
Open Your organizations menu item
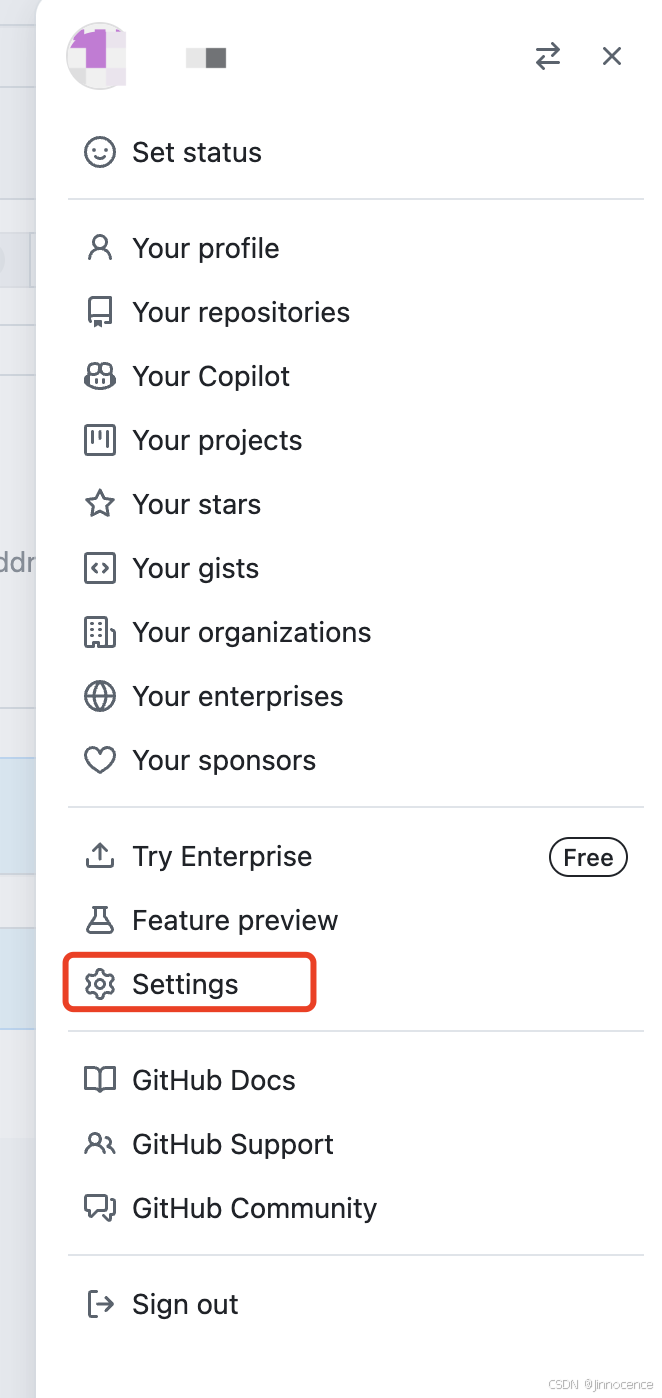tap(251, 633)
